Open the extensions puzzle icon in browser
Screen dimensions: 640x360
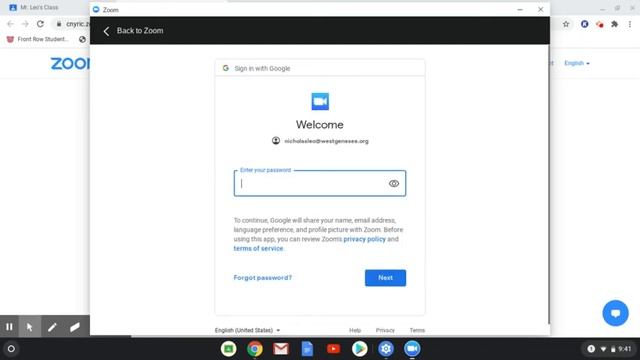coord(614,24)
